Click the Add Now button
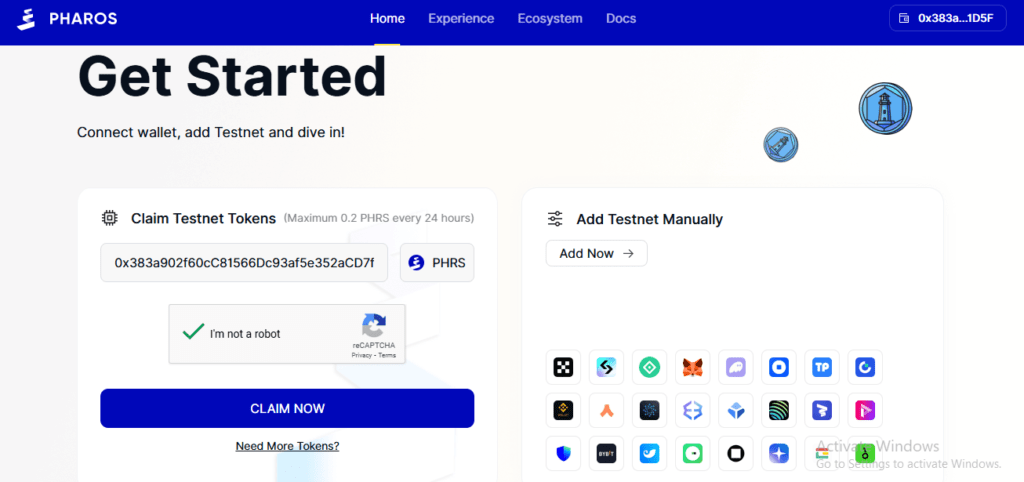The image size is (1024, 482). pyautogui.click(x=596, y=254)
